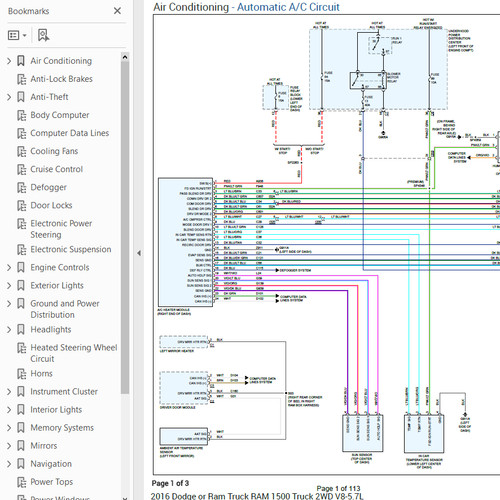Open the Defogger bookmark
Image resolution: width=500 pixels, height=500 pixels.
click(49, 187)
